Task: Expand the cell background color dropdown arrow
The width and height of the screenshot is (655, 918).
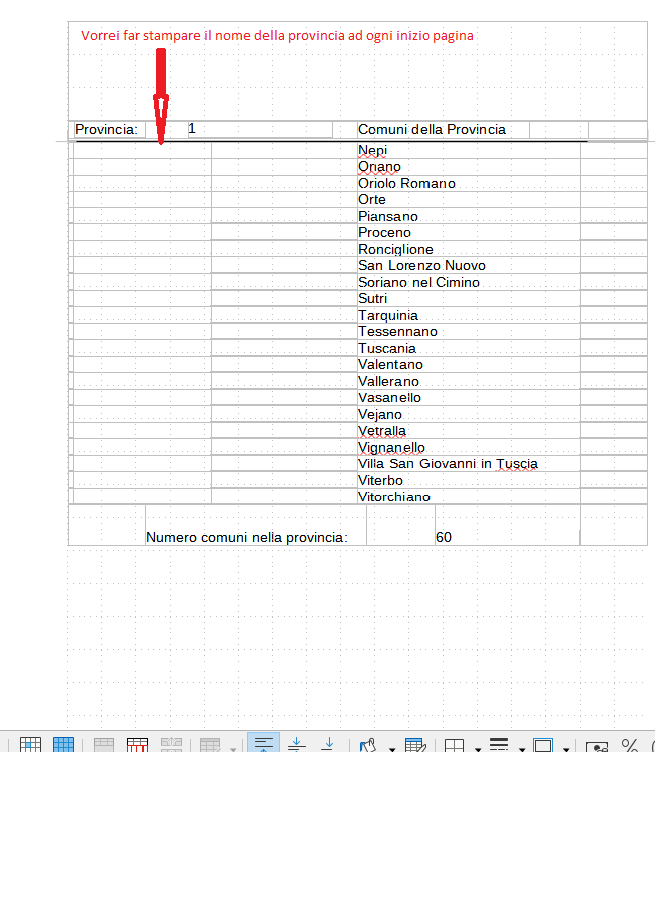Action: tap(392, 748)
